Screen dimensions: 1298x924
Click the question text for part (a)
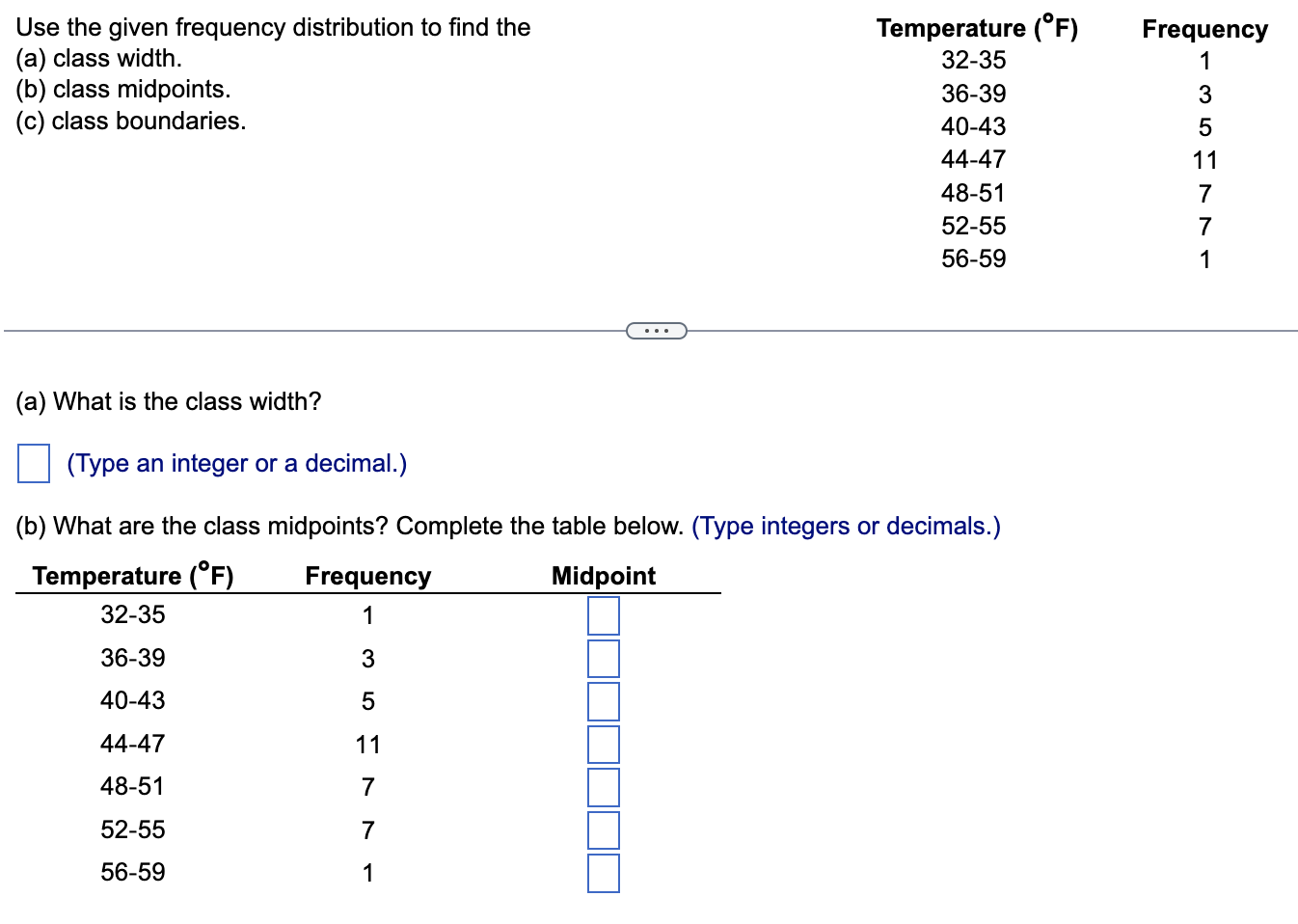(x=169, y=401)
